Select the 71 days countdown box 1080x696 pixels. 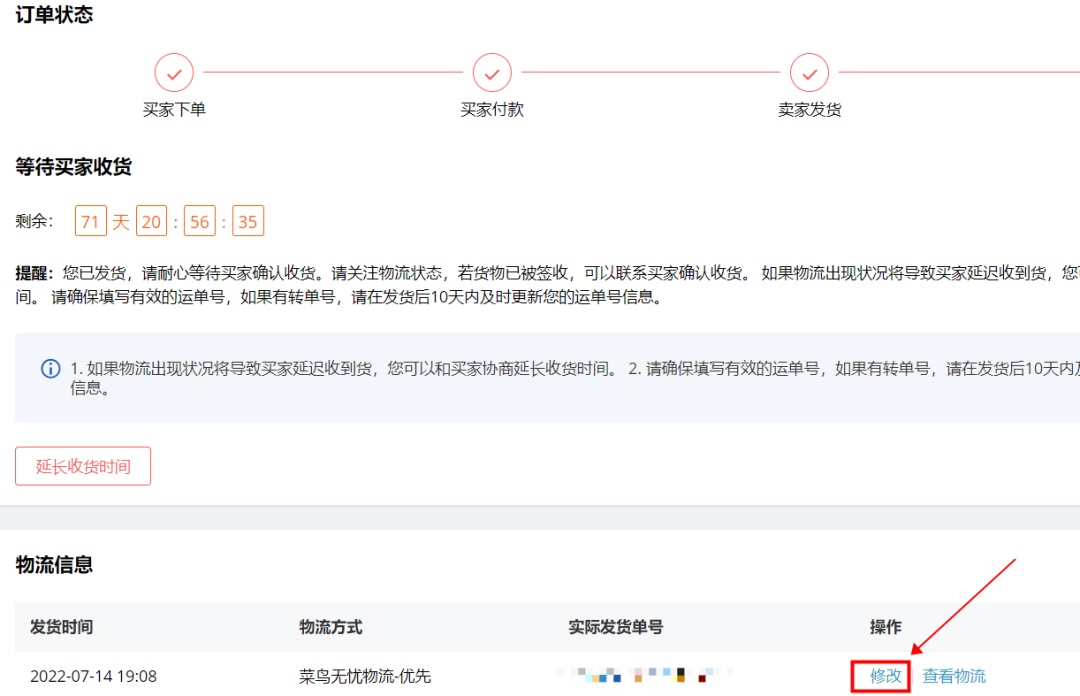[x=91, y=220]
